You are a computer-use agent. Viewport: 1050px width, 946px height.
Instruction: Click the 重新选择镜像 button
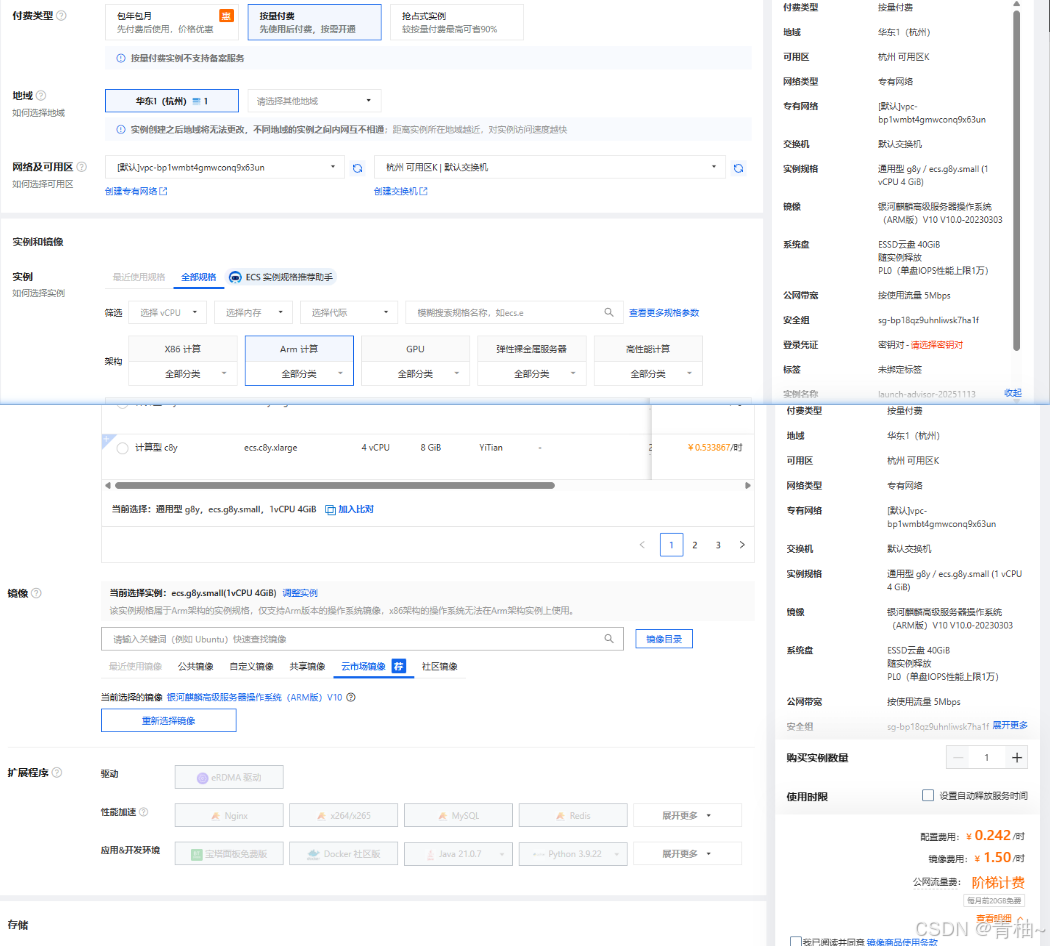(168, 721)
